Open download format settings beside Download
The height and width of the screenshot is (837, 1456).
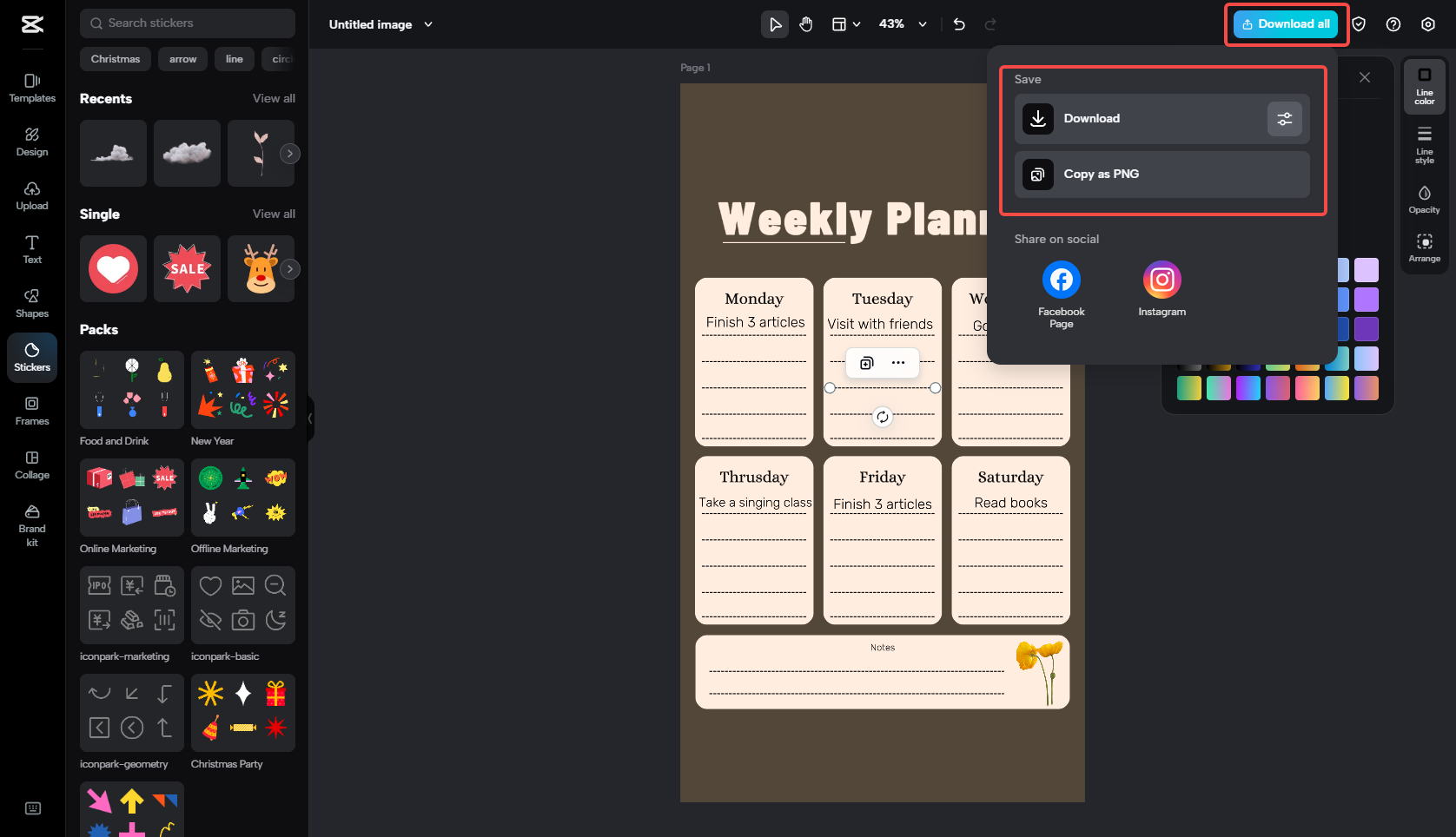tap(1285, 118)
